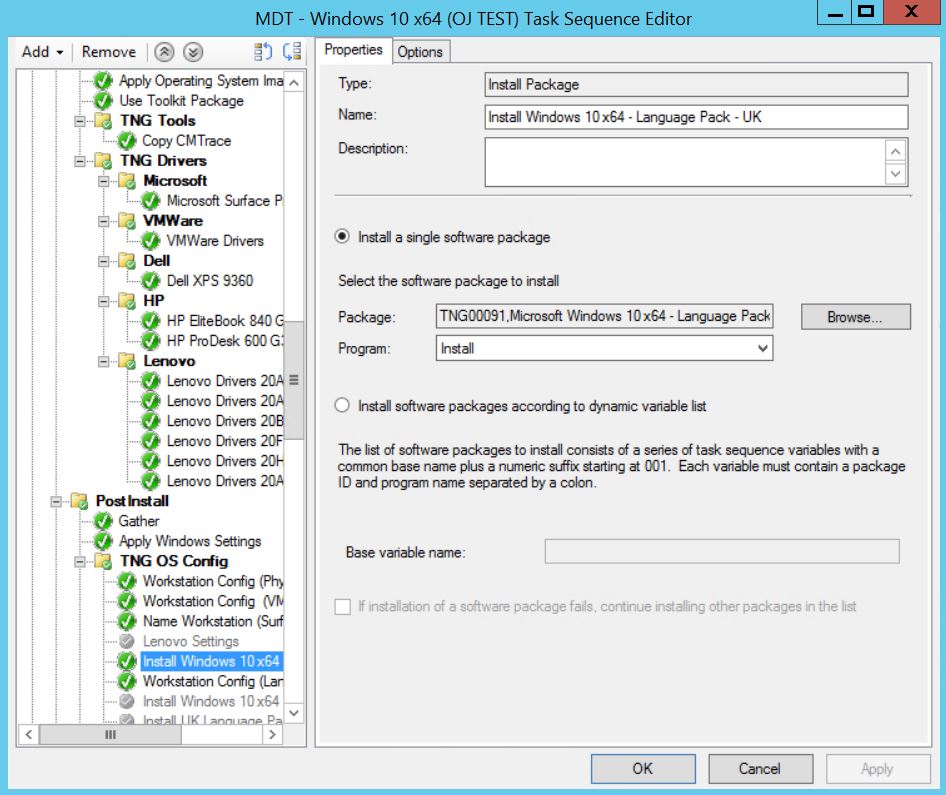The height and width of the screenshot is (795, 946).
Task: Switch to the Options tab
Action: (x=420, y=50)
